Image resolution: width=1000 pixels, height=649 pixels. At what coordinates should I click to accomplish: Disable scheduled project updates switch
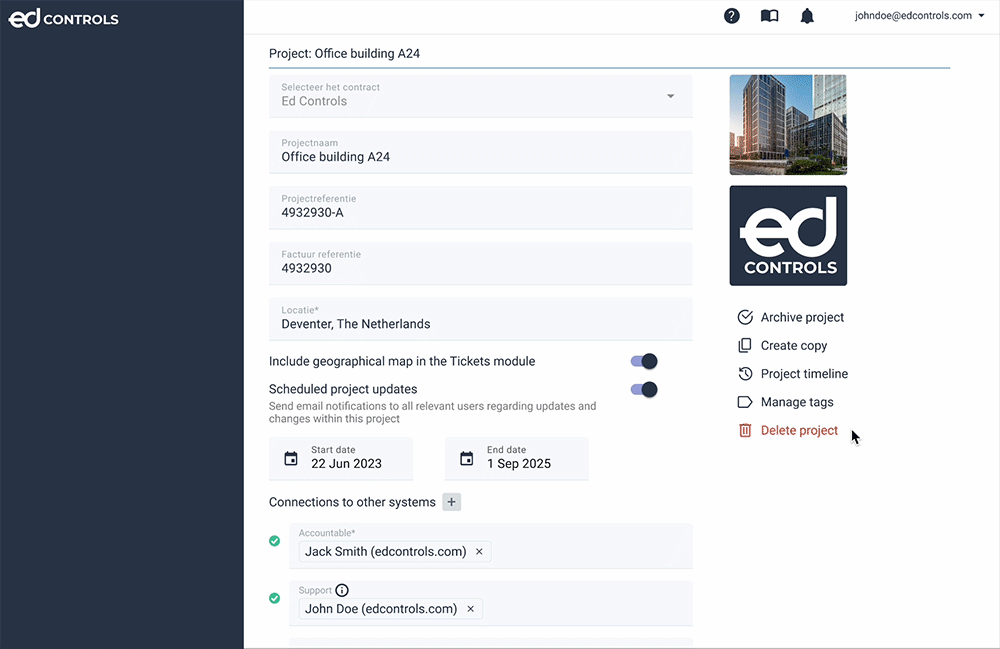pyautogui.click(x=644, y=390)
